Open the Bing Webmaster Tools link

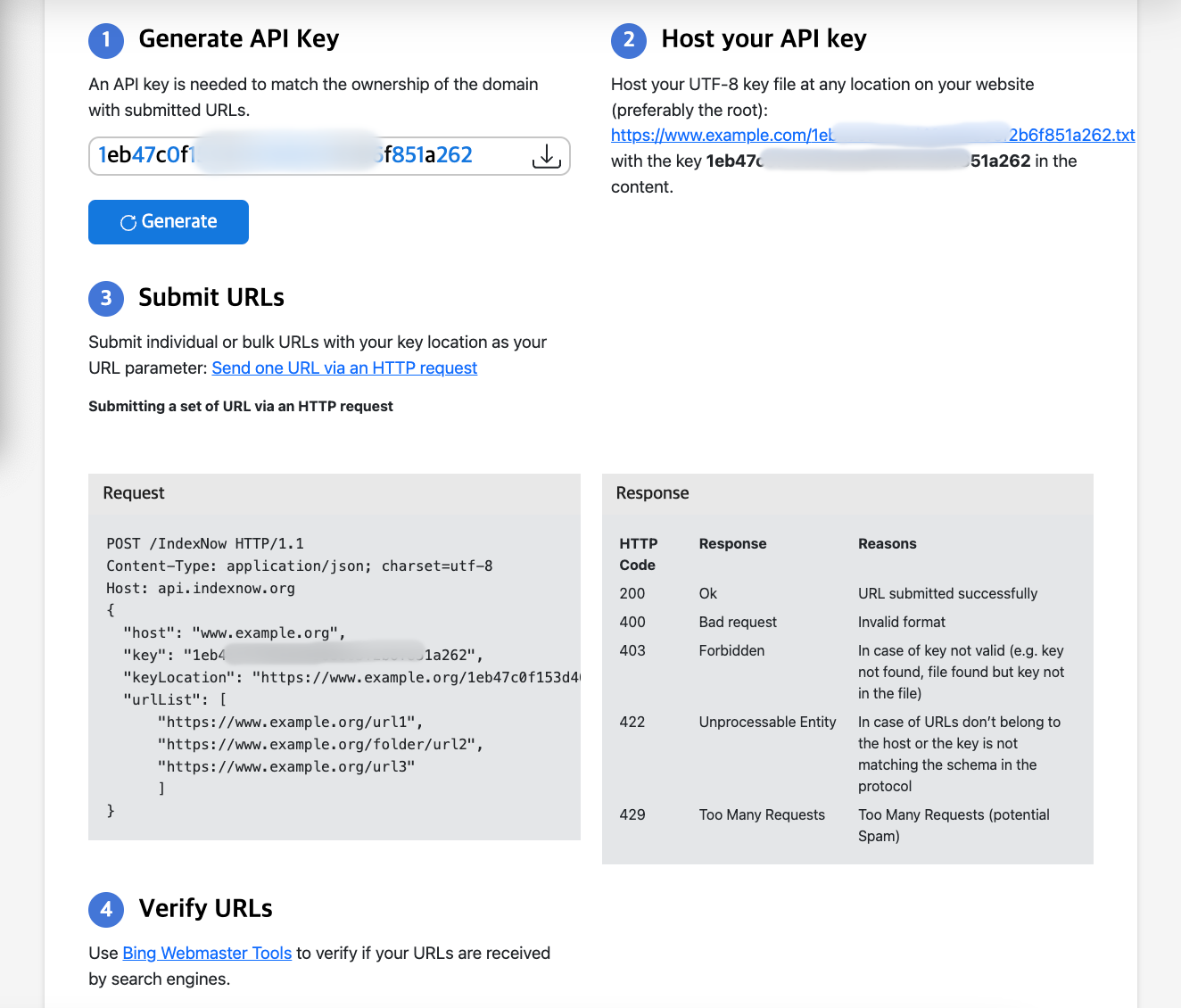206,953
